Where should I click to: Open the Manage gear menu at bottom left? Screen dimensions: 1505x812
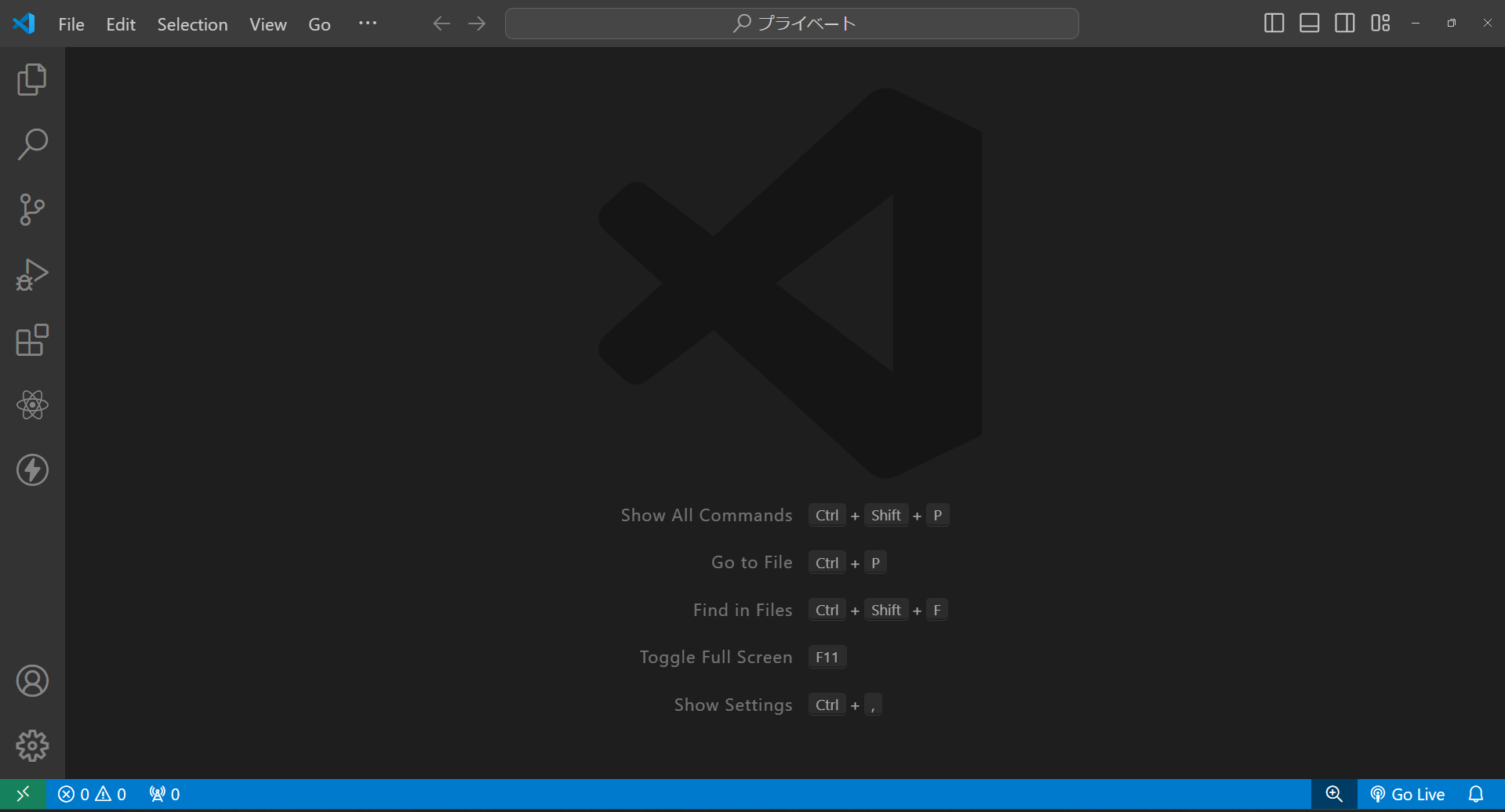coord(31,745)
